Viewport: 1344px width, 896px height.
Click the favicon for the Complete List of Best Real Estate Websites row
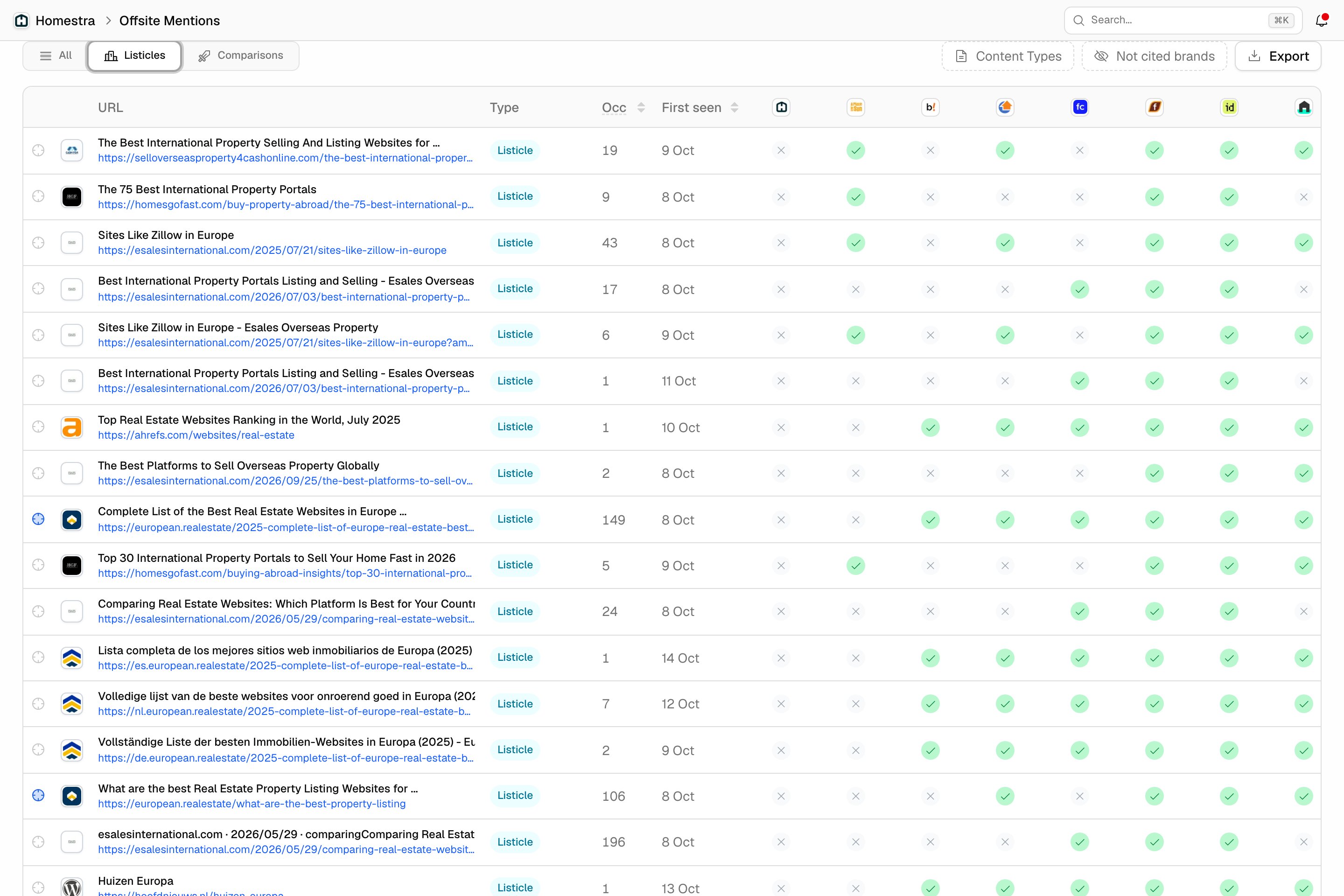(72, 519)
